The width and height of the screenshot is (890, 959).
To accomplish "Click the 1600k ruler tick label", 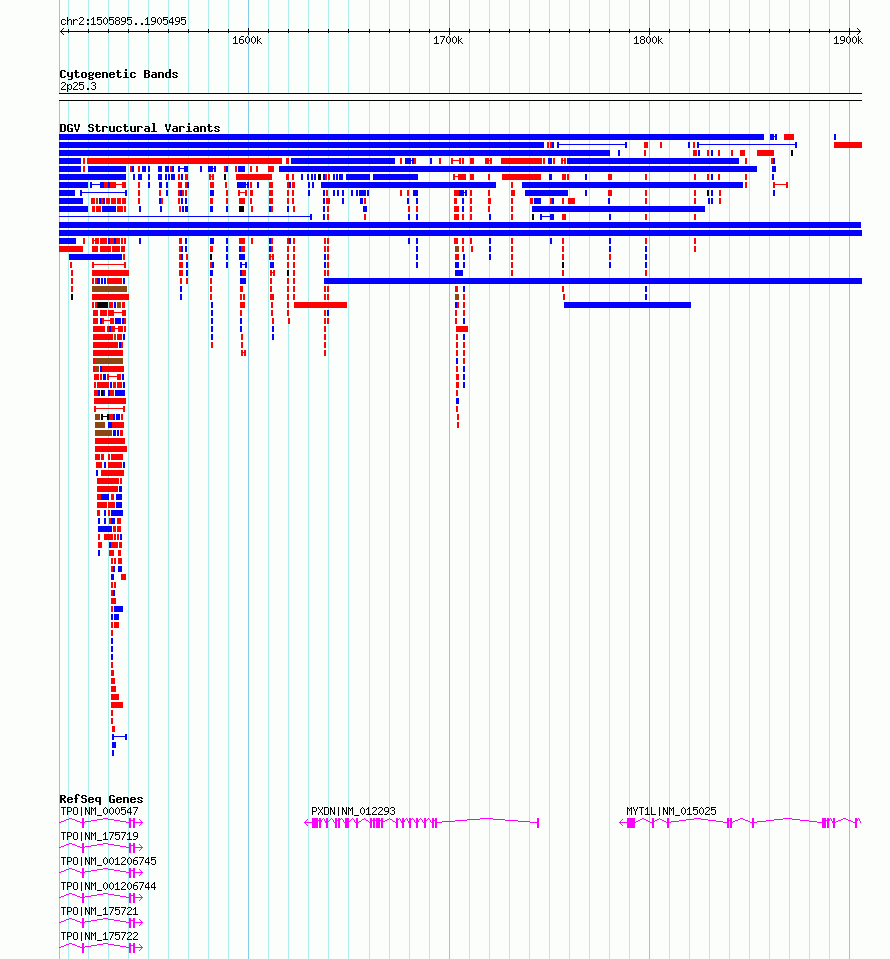I will [247, 40].
